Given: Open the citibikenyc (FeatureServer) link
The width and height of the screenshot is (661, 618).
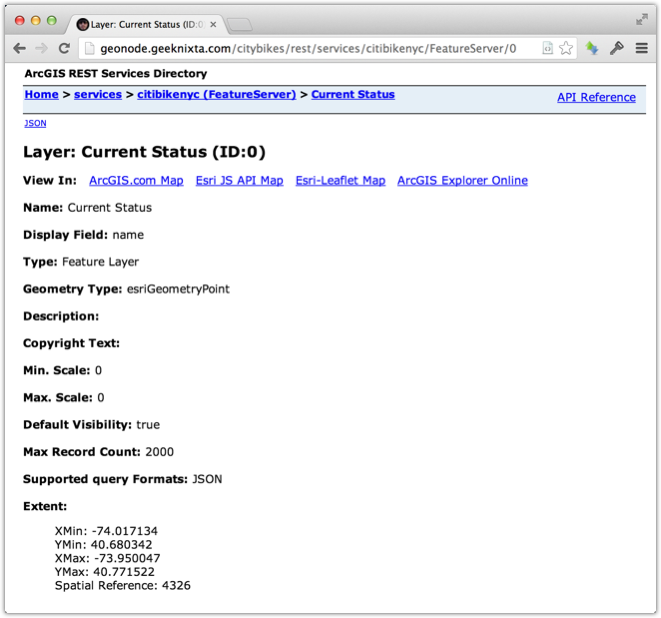Looking at the screenshot, I should [217, 94].
